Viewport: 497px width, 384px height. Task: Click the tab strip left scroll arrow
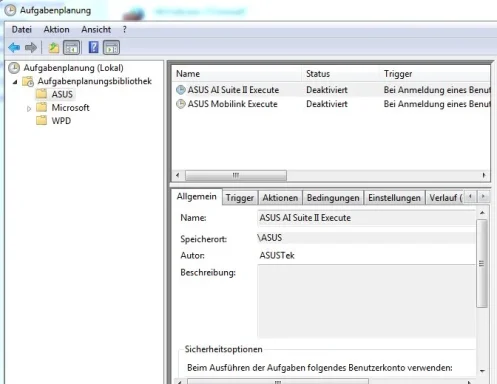470,196
